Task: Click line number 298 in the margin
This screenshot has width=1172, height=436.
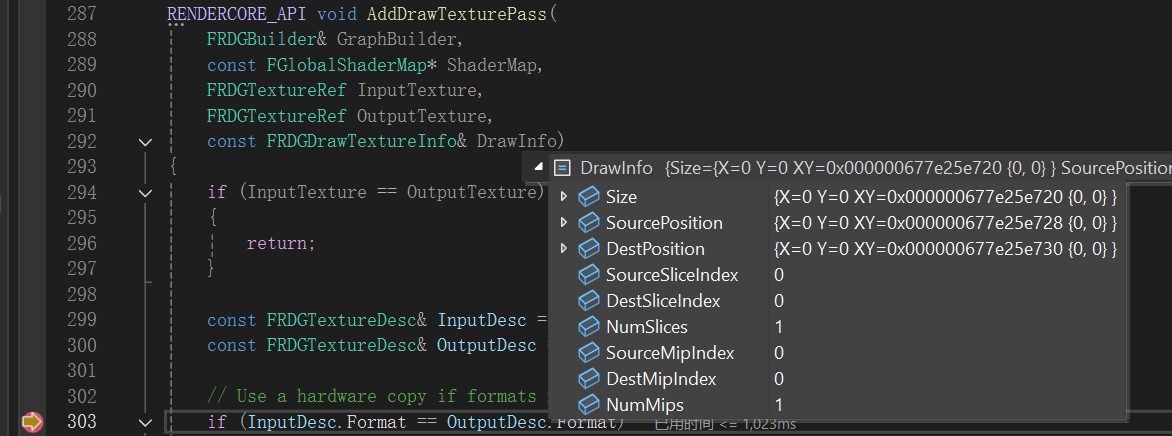Action: click(81, 294)
